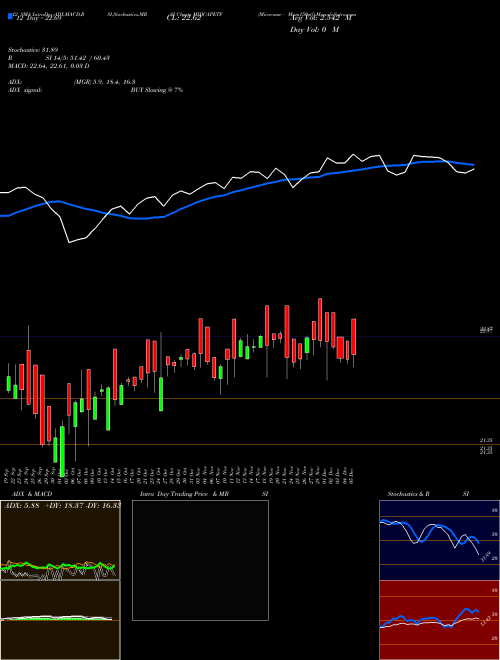Click the 'SI 14/3: 31.42 / 69.48' reading
Viewport: 500px width, 660px height.
[78, 58]
